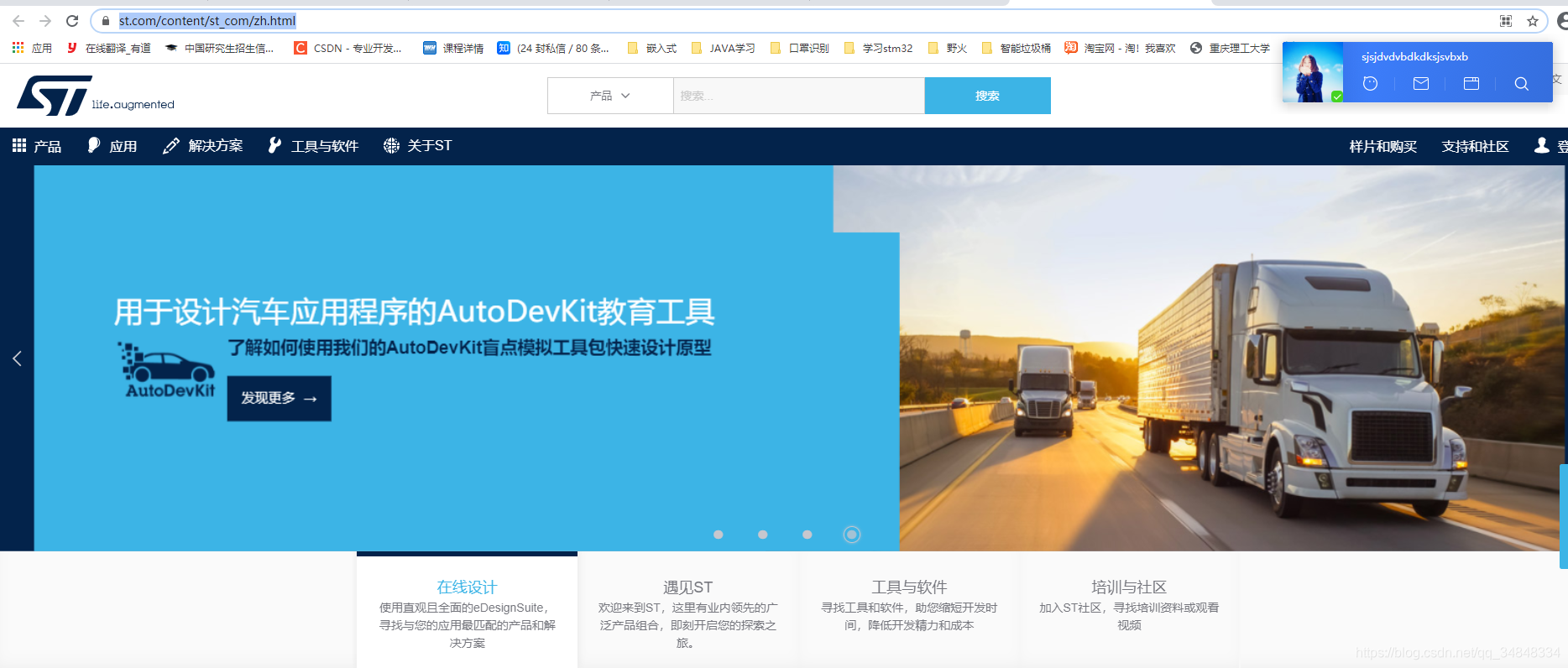This screenshot has width=1568, height=668.
Task: Open the CSDN bookmark
Action: (348, 48)
